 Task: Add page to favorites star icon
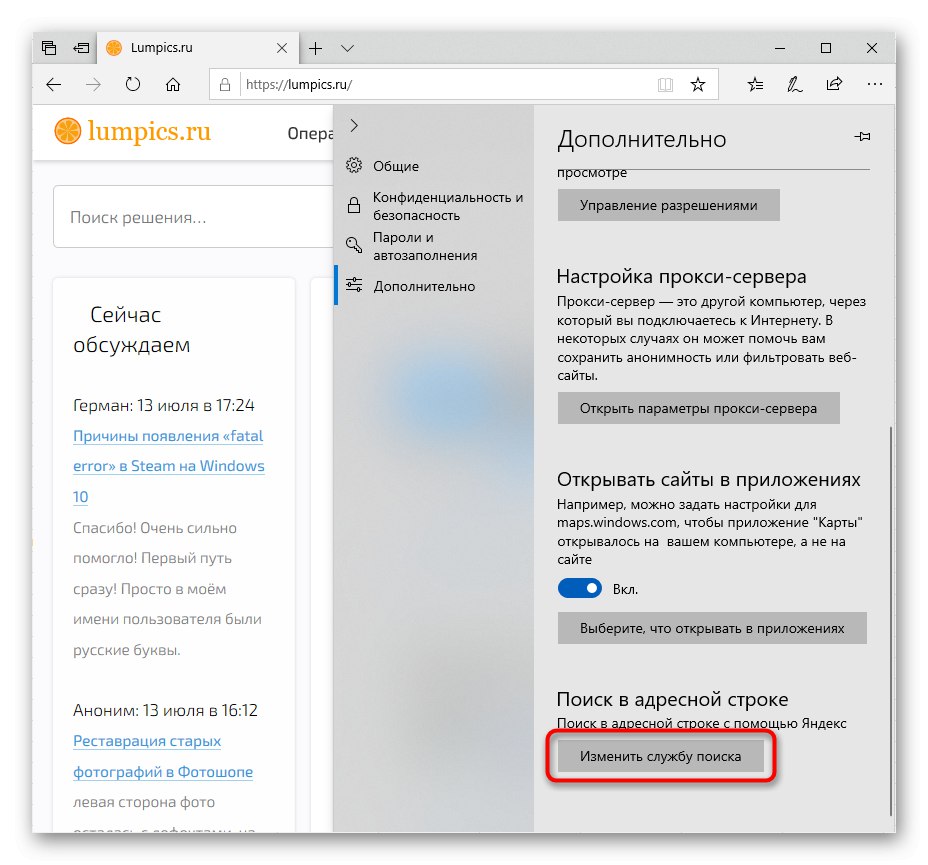click(x=698, y=85)
